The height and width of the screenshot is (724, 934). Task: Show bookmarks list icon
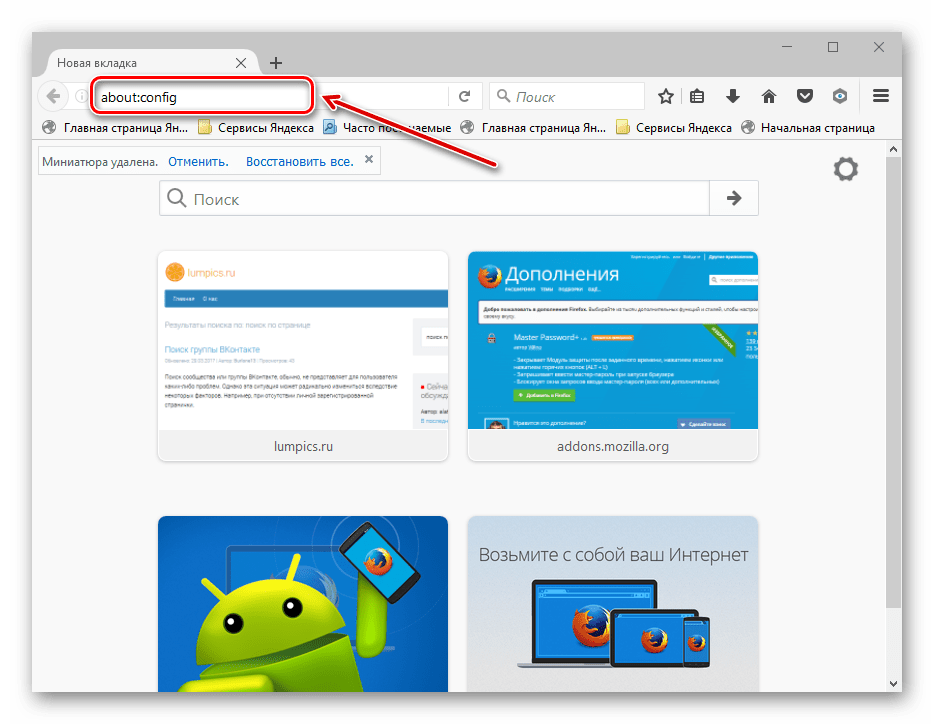(697, 96)
